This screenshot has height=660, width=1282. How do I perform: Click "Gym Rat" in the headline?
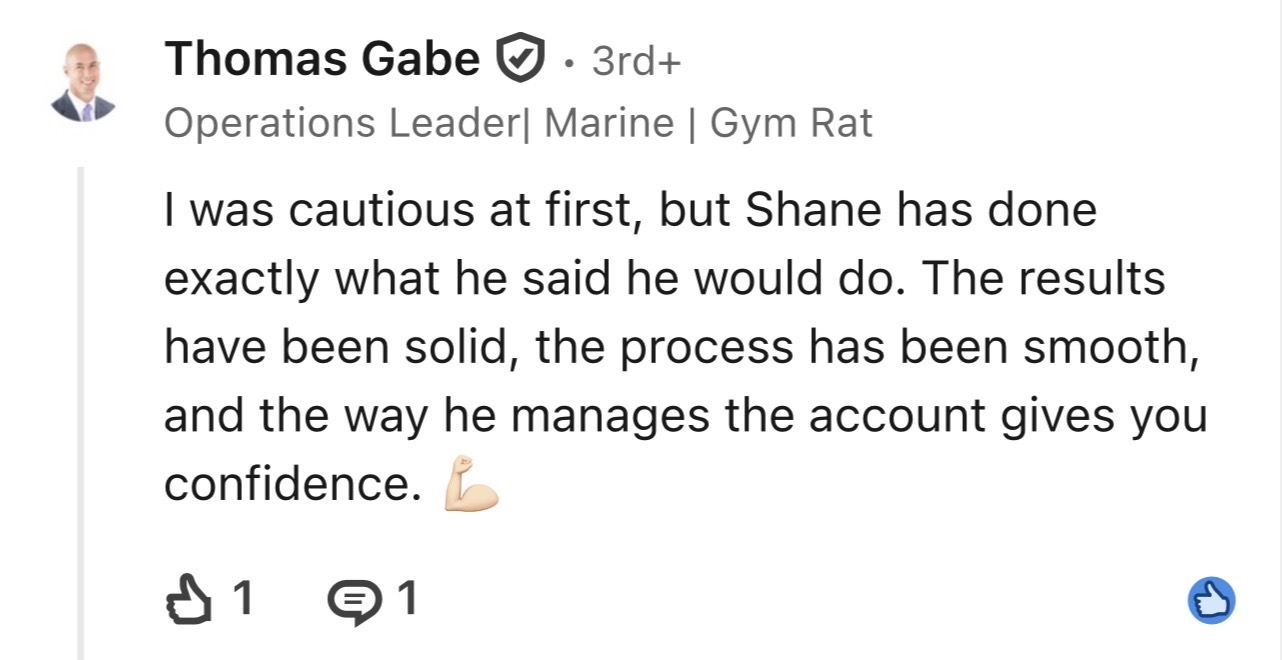click(x=791, y=124)
